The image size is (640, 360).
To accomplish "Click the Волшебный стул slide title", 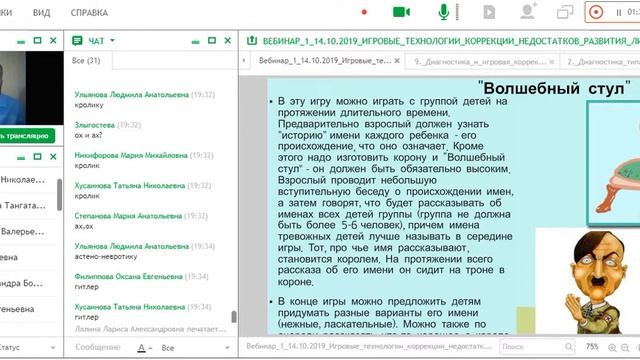I will point(554,88).
